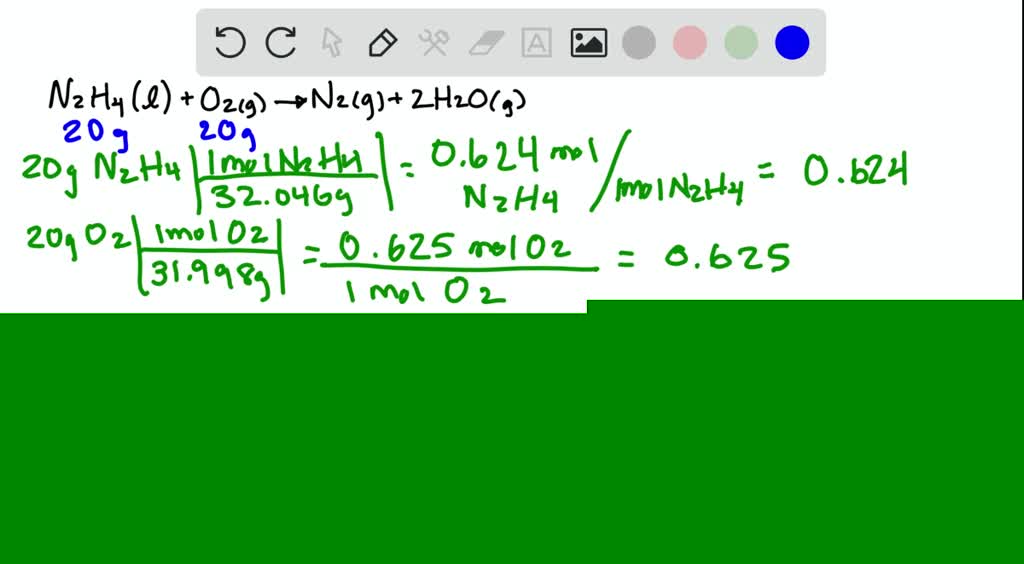Click the handwritten 32.046g denominator
Screen dimensions: 1024x564
point(281,196)
